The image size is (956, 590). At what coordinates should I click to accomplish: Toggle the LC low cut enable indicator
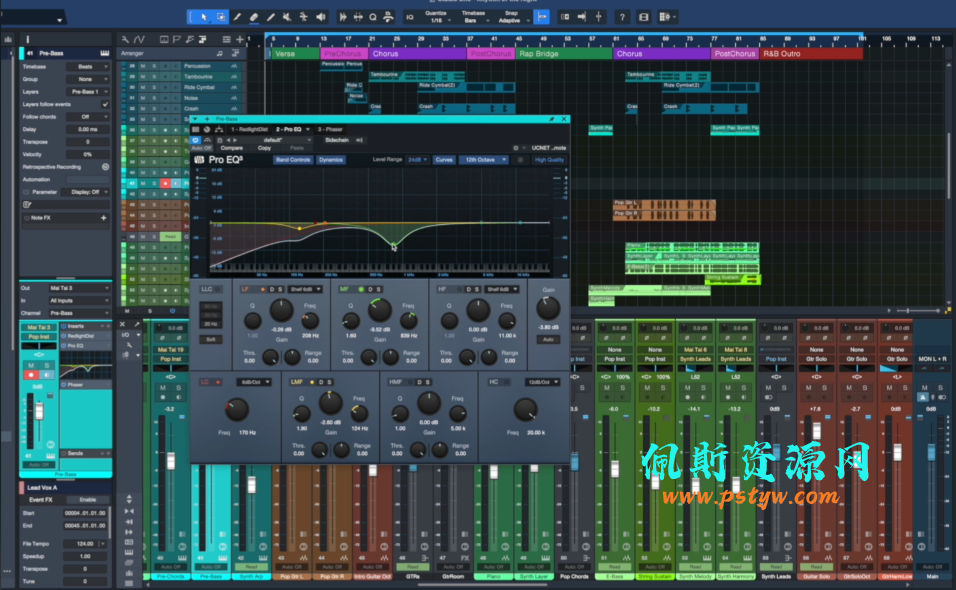pyautogui.click(x=218, y=382)
